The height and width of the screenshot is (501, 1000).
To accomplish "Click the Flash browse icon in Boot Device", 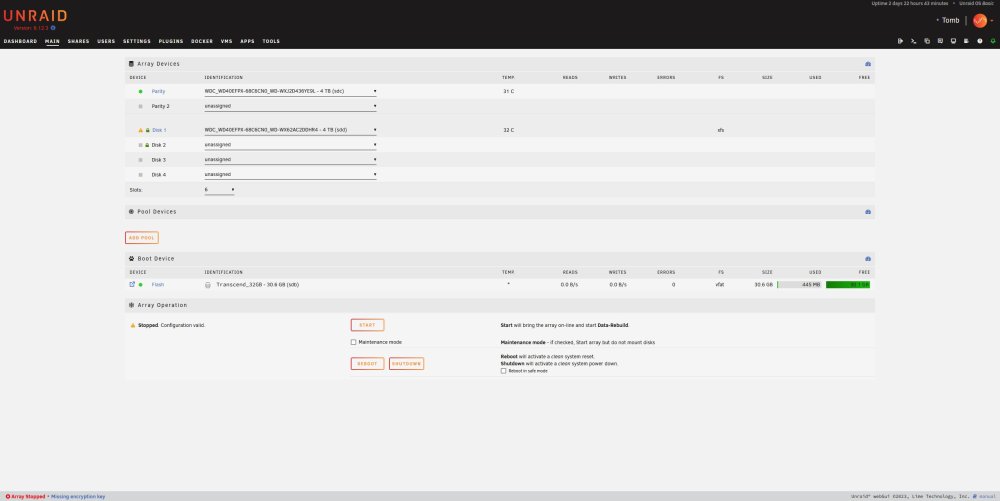I will [132, 284].
